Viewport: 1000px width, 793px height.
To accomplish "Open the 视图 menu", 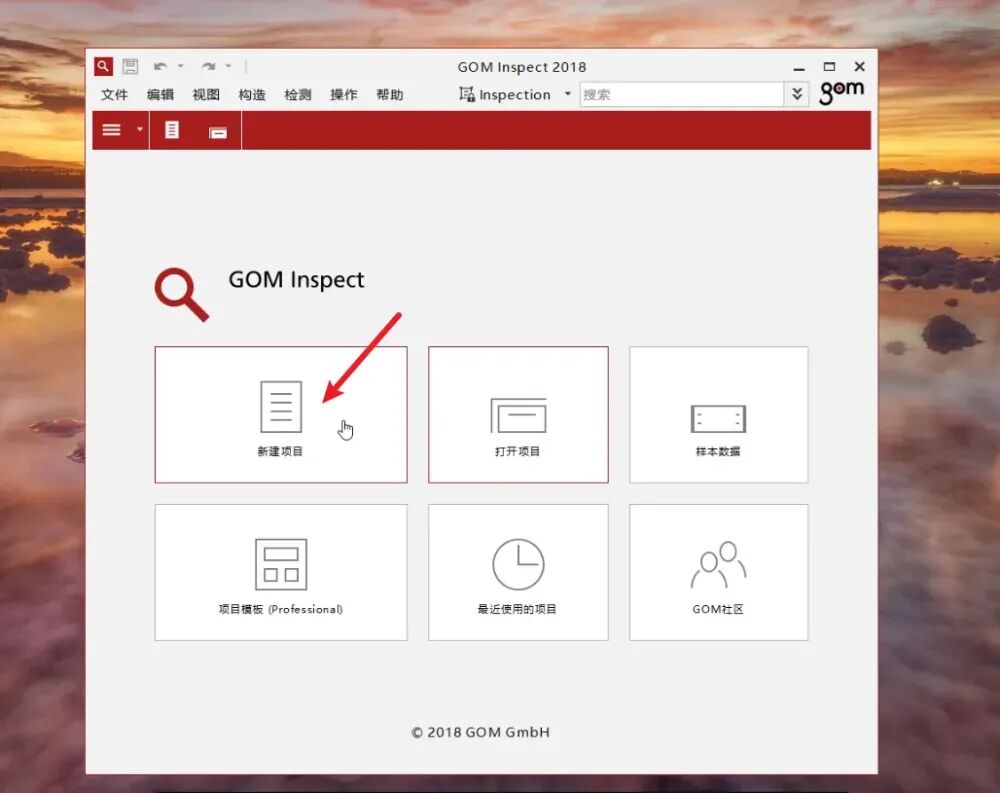I will point(206,95).
